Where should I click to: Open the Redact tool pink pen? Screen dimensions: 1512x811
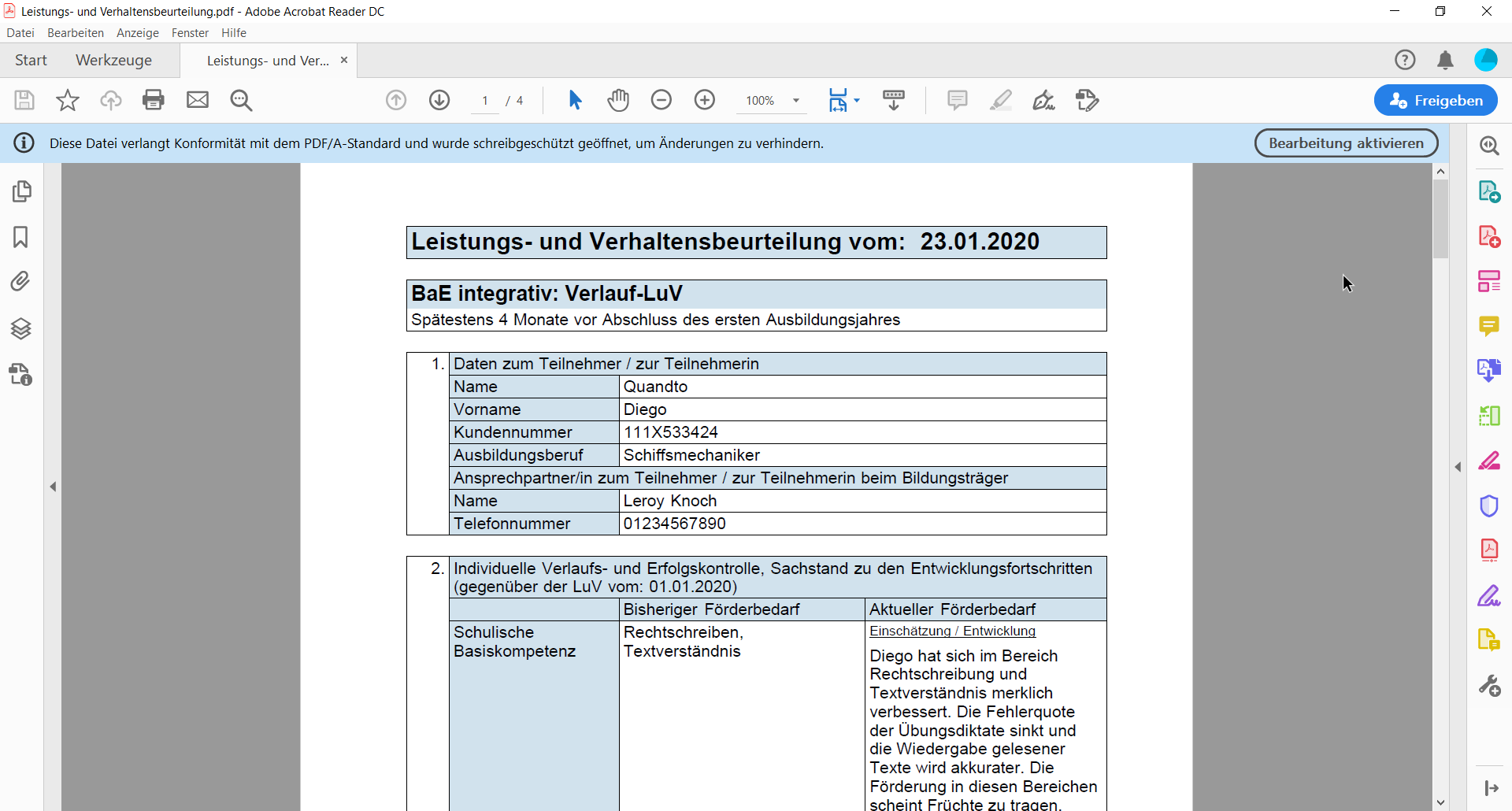tap(1489, 461)
